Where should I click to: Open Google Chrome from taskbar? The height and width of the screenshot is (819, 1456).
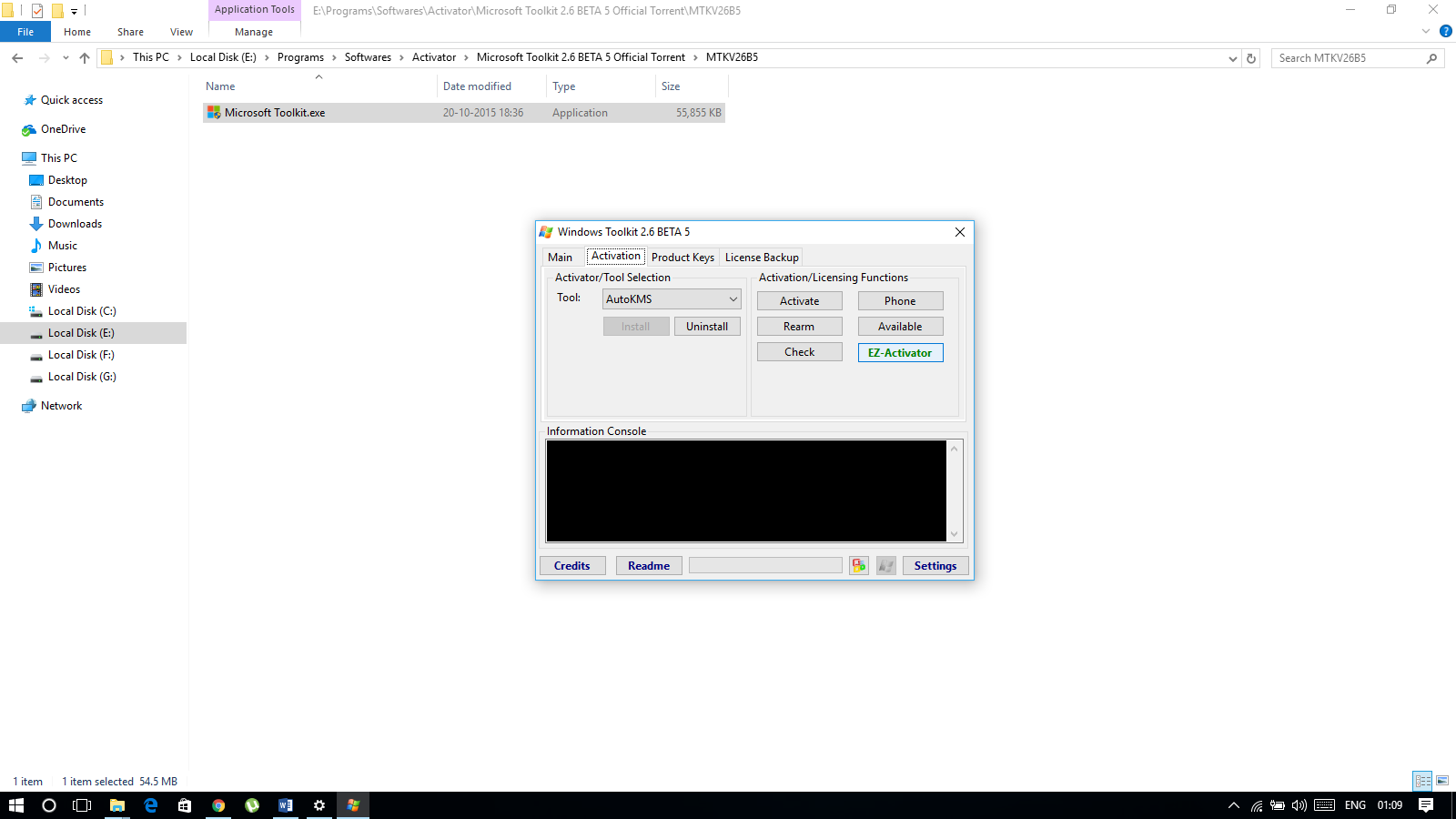[x=218, y=805]
